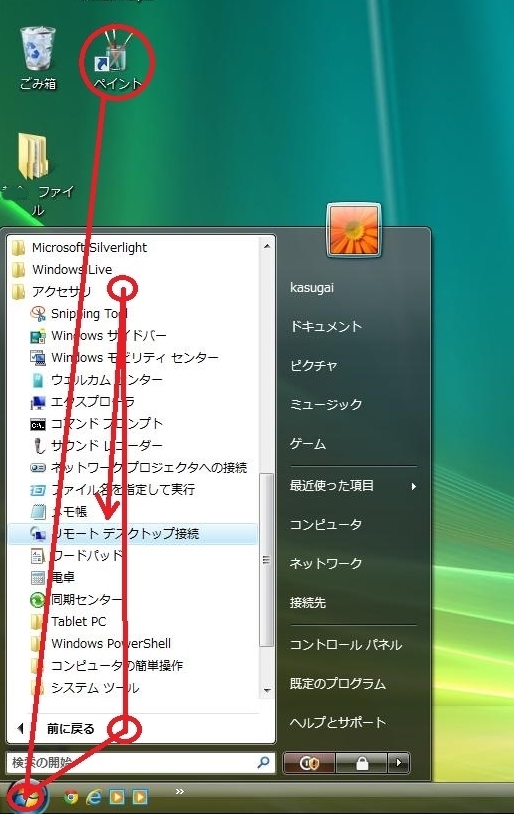Click the Windows Start orb button
This screenshot has height=814, width=514.
[27, 796]
